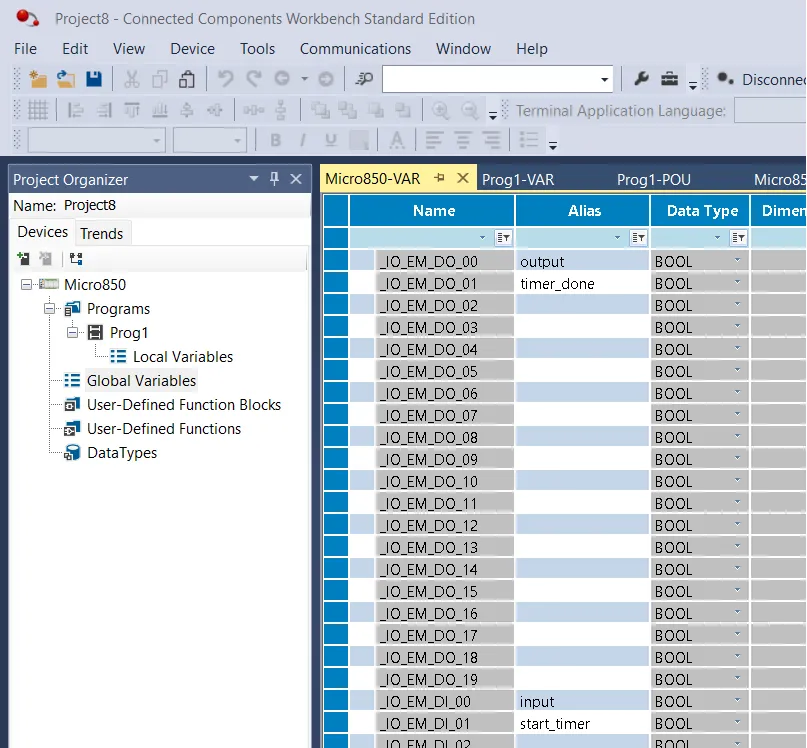
Task: Click the Zoom Out magnifier icon
Action: [469, 110]
